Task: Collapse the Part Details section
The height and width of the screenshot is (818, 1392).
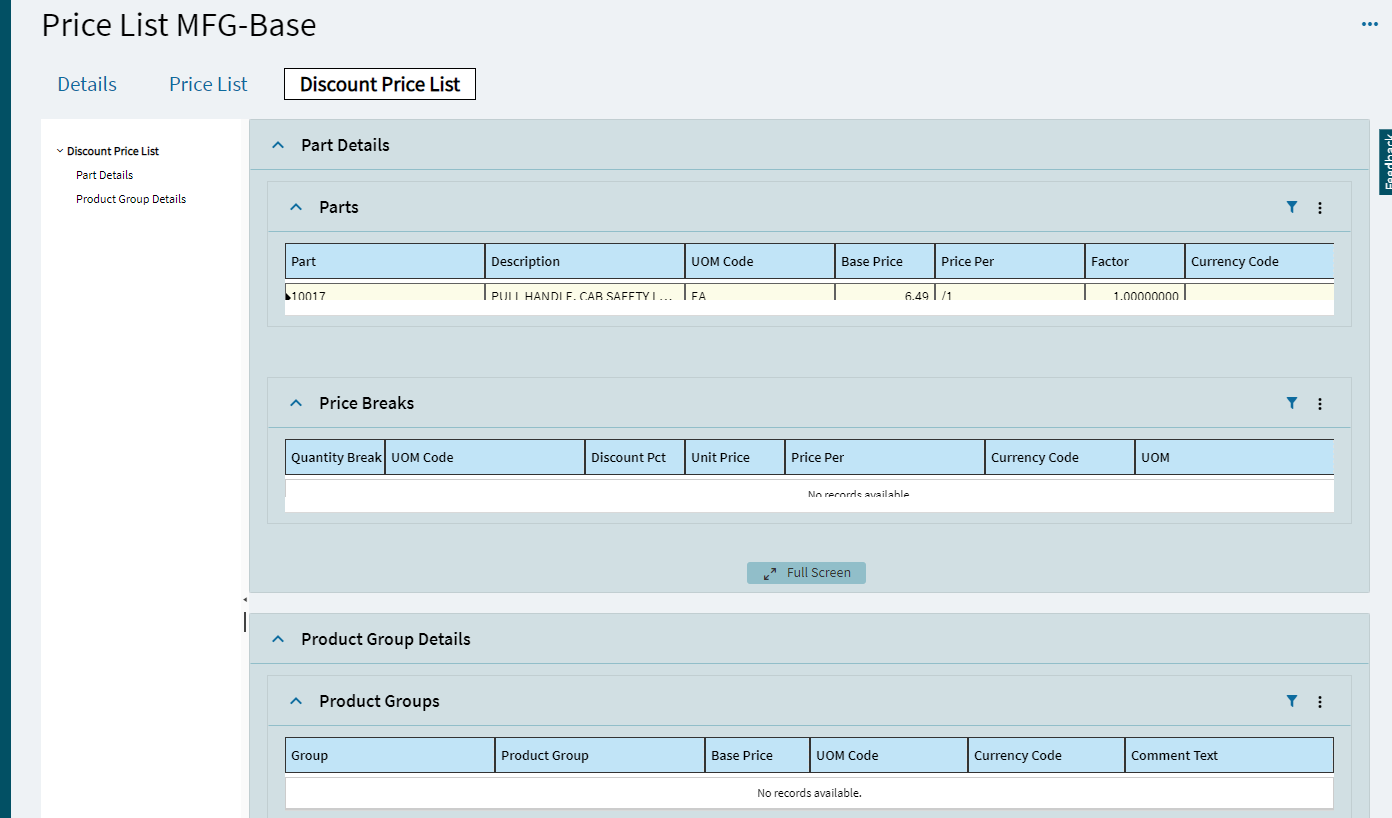Action: pyautogui.click(x=278, y=145)
